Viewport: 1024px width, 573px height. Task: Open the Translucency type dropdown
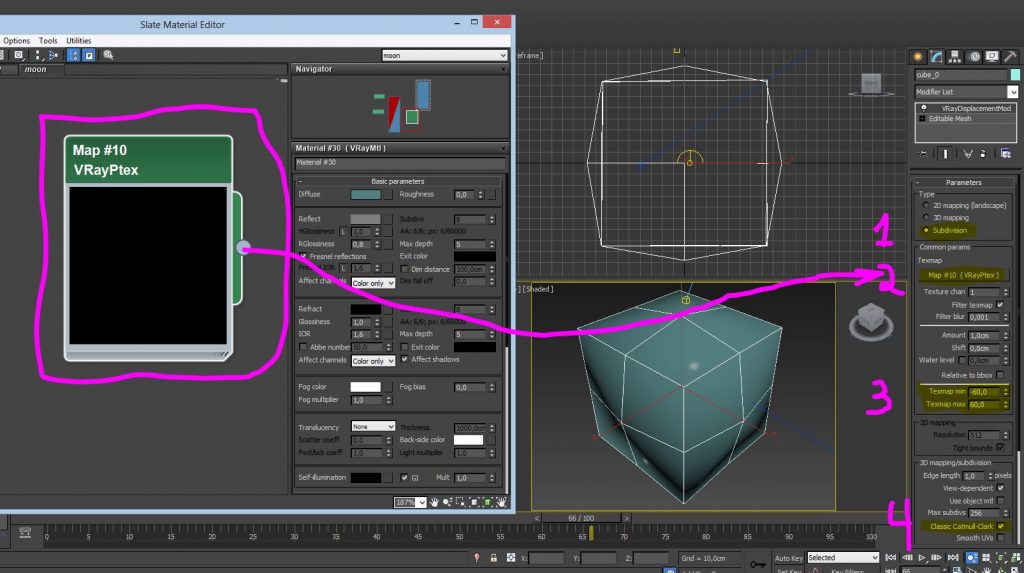(372, 427)
